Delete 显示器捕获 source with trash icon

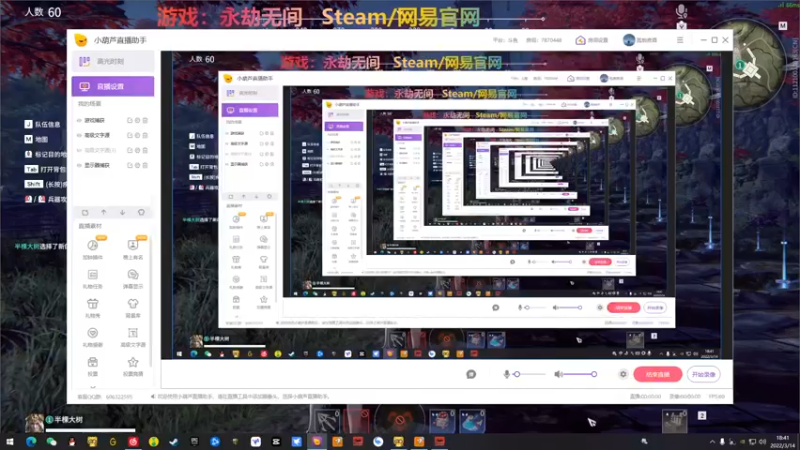145,165
